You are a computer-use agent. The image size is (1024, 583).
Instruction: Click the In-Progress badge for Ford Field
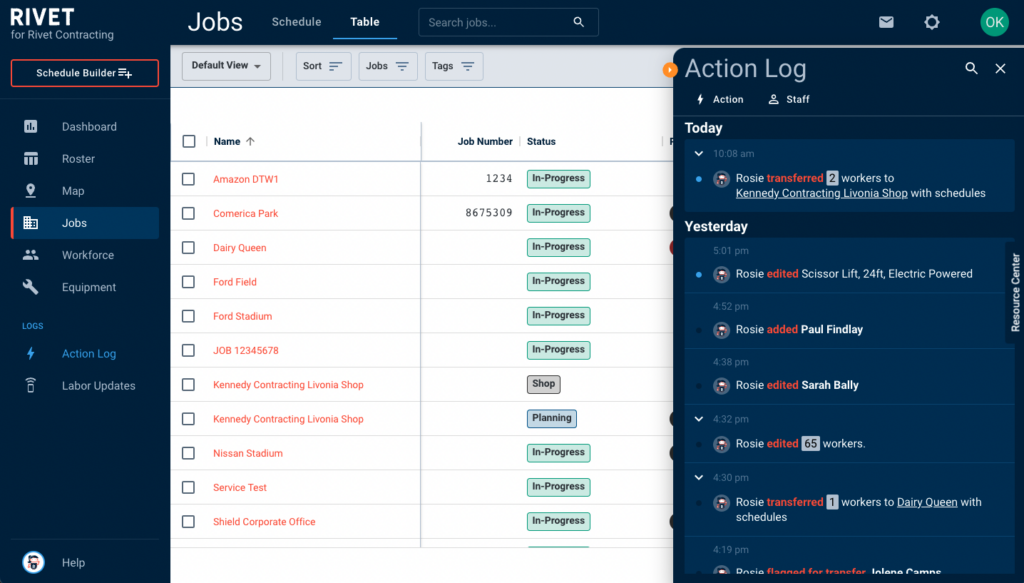pyautogui.click(x=558, y=281)
